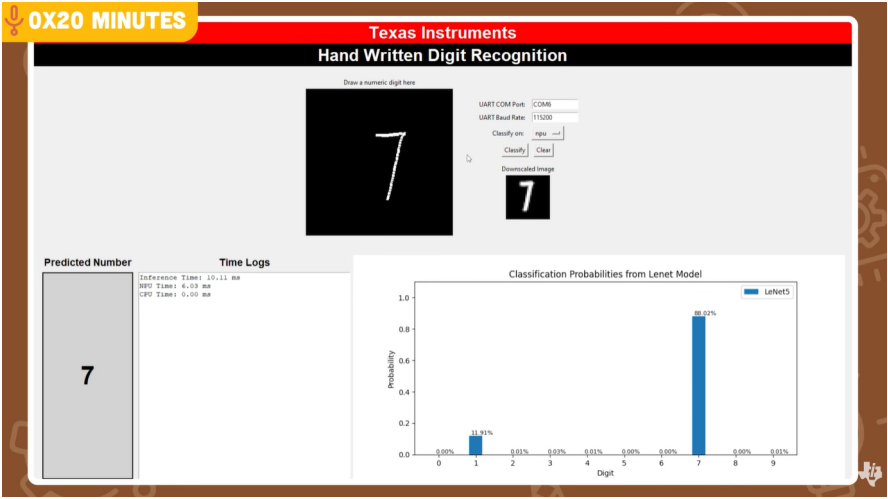
Task: Click the 'Draw a numeric digit here' label
Action: coord(379,82)
